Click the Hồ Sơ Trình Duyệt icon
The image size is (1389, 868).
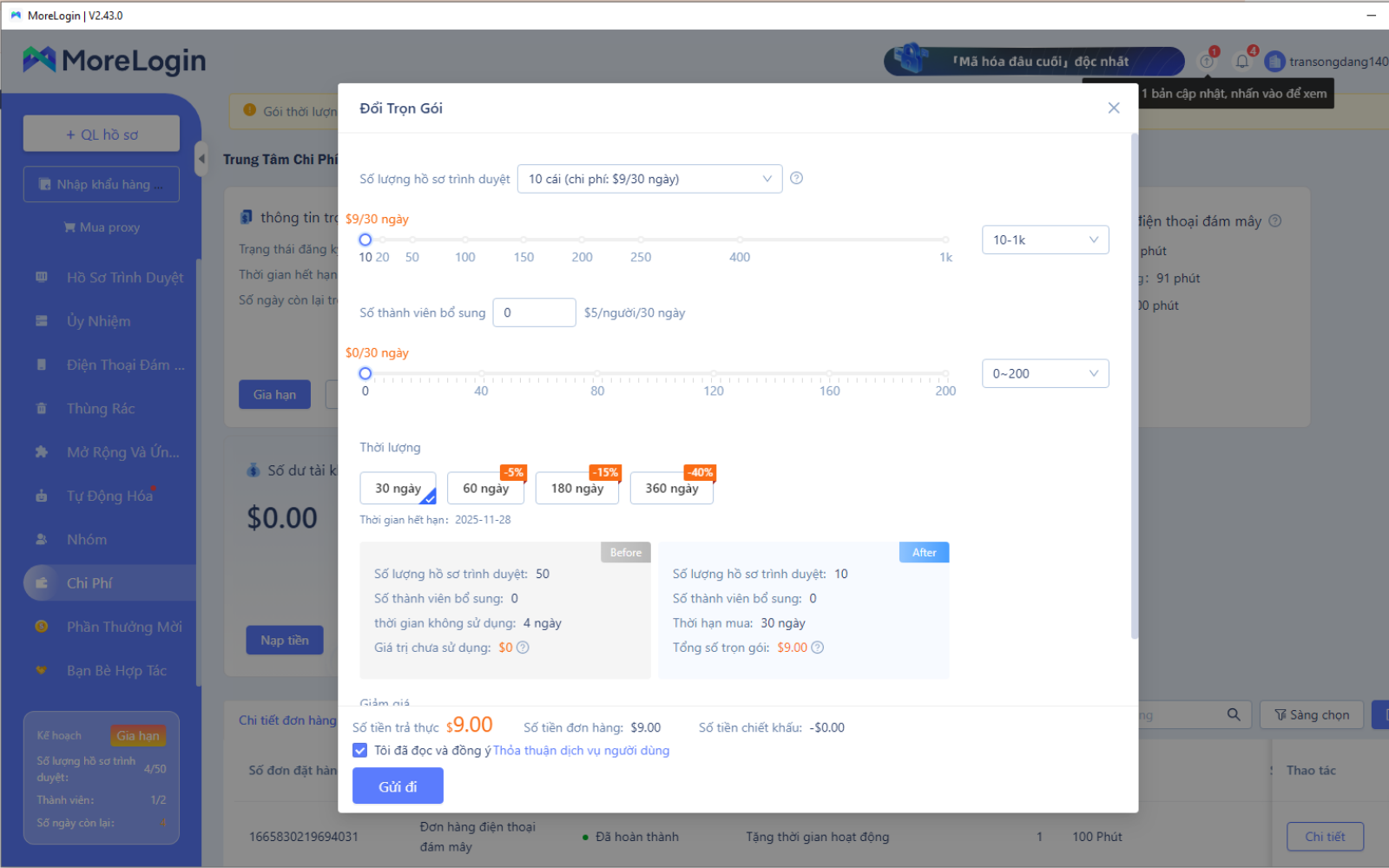41,278
